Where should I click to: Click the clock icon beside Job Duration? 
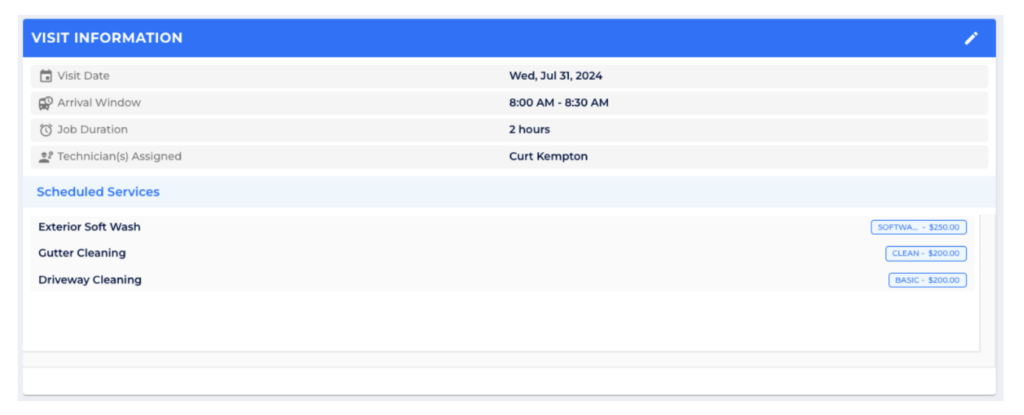tap(45, 130)
